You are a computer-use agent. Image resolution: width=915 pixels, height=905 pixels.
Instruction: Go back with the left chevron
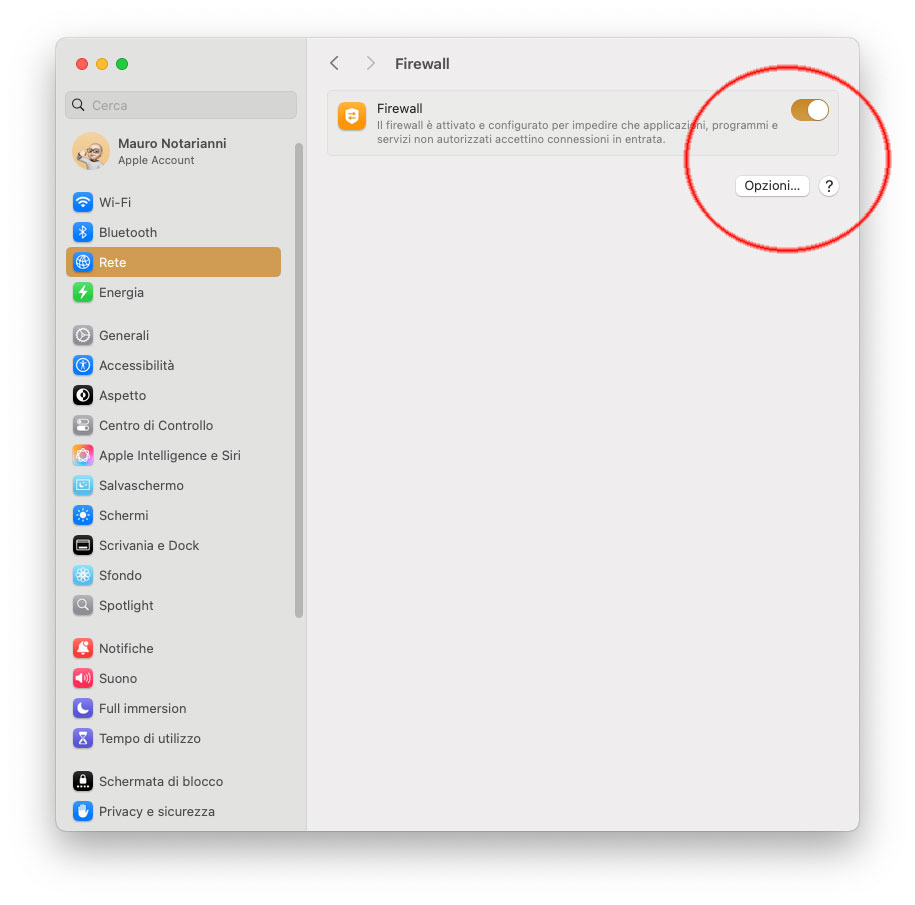coord(334,63)
